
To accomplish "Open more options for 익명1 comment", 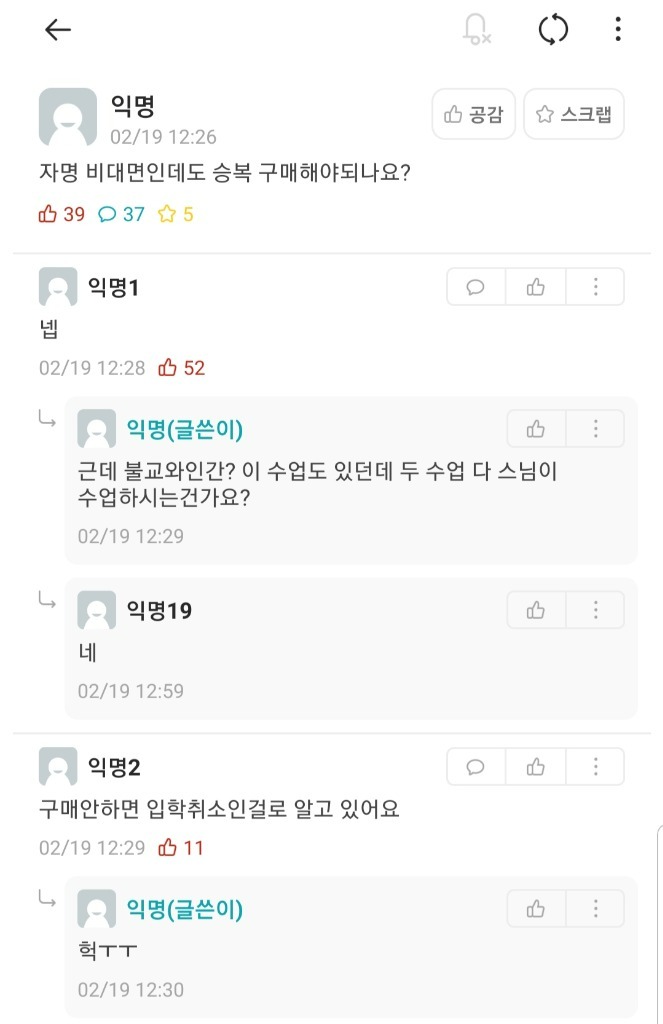I will click(595, 287).
